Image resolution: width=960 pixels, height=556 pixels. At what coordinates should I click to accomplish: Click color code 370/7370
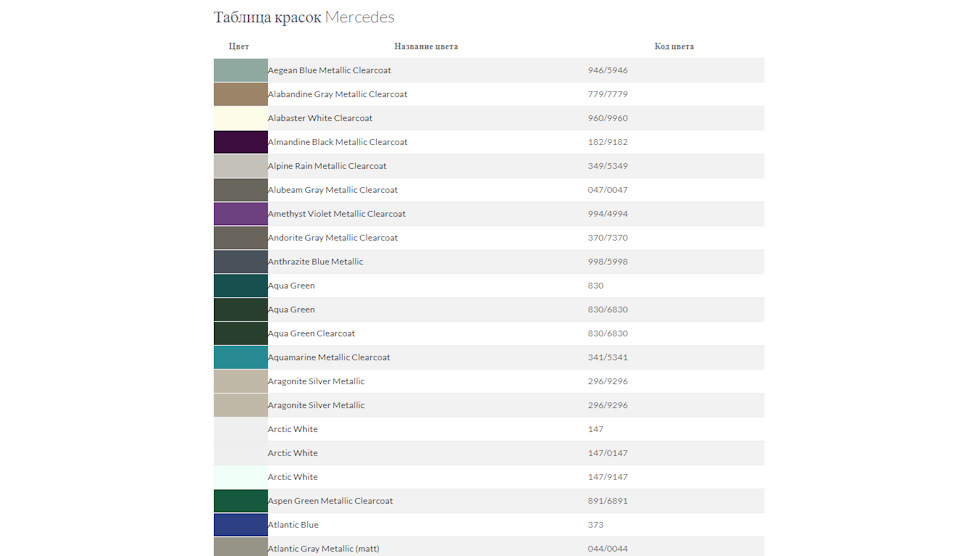pos(608,238)
